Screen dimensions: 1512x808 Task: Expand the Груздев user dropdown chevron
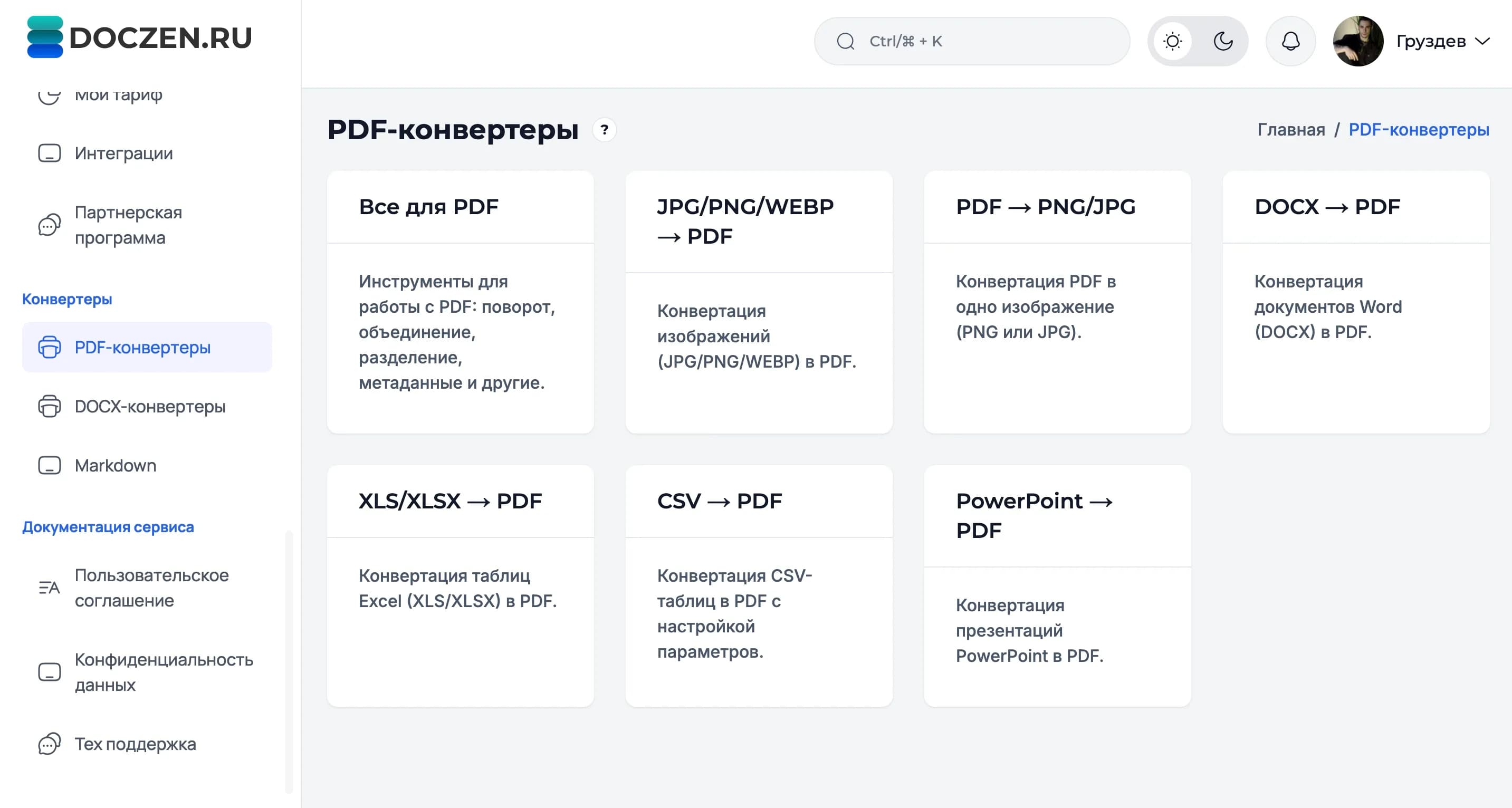pyautogui.click(x=1482, y=41)
